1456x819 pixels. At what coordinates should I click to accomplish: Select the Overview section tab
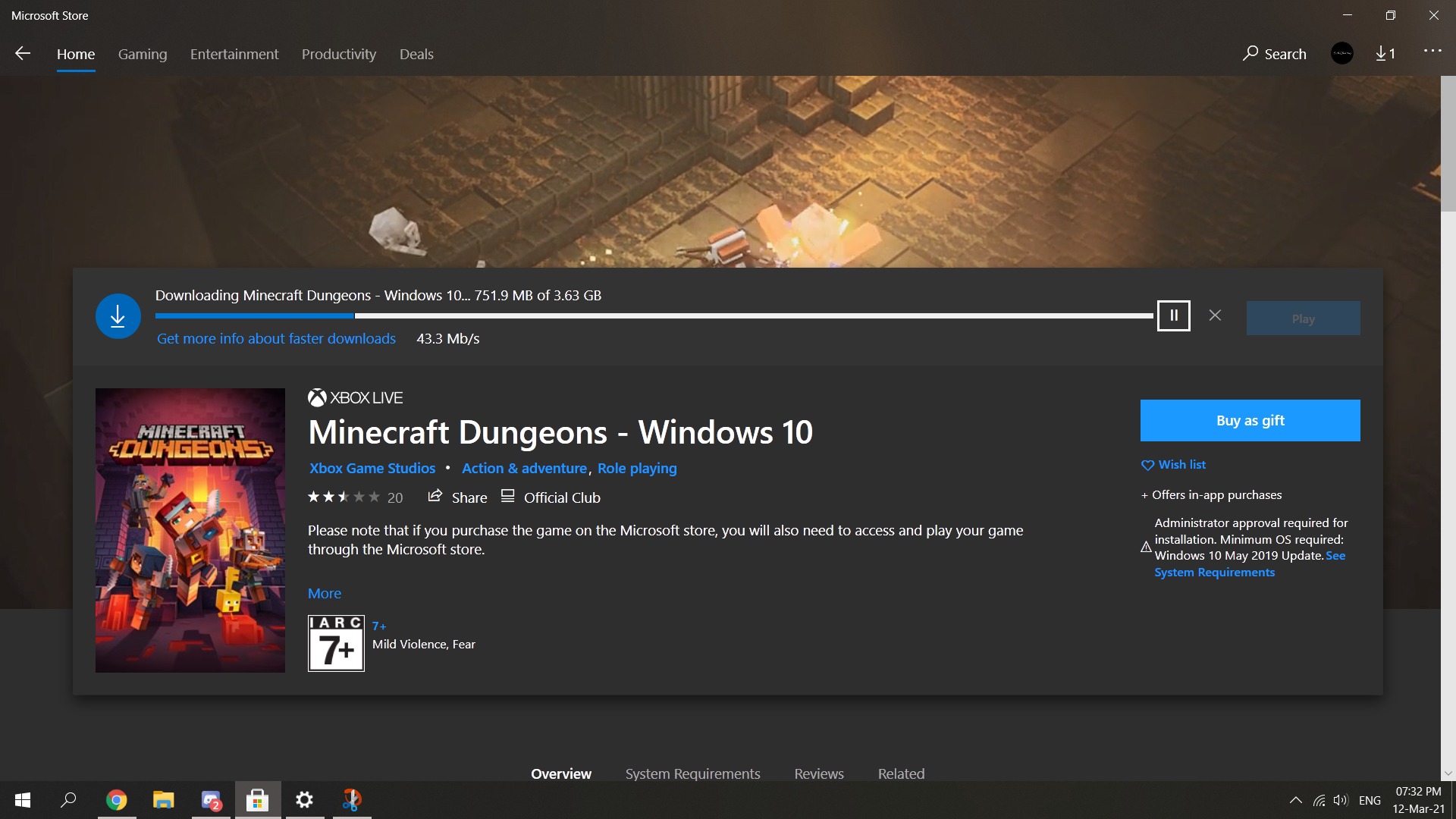click(x=561, y=773)
